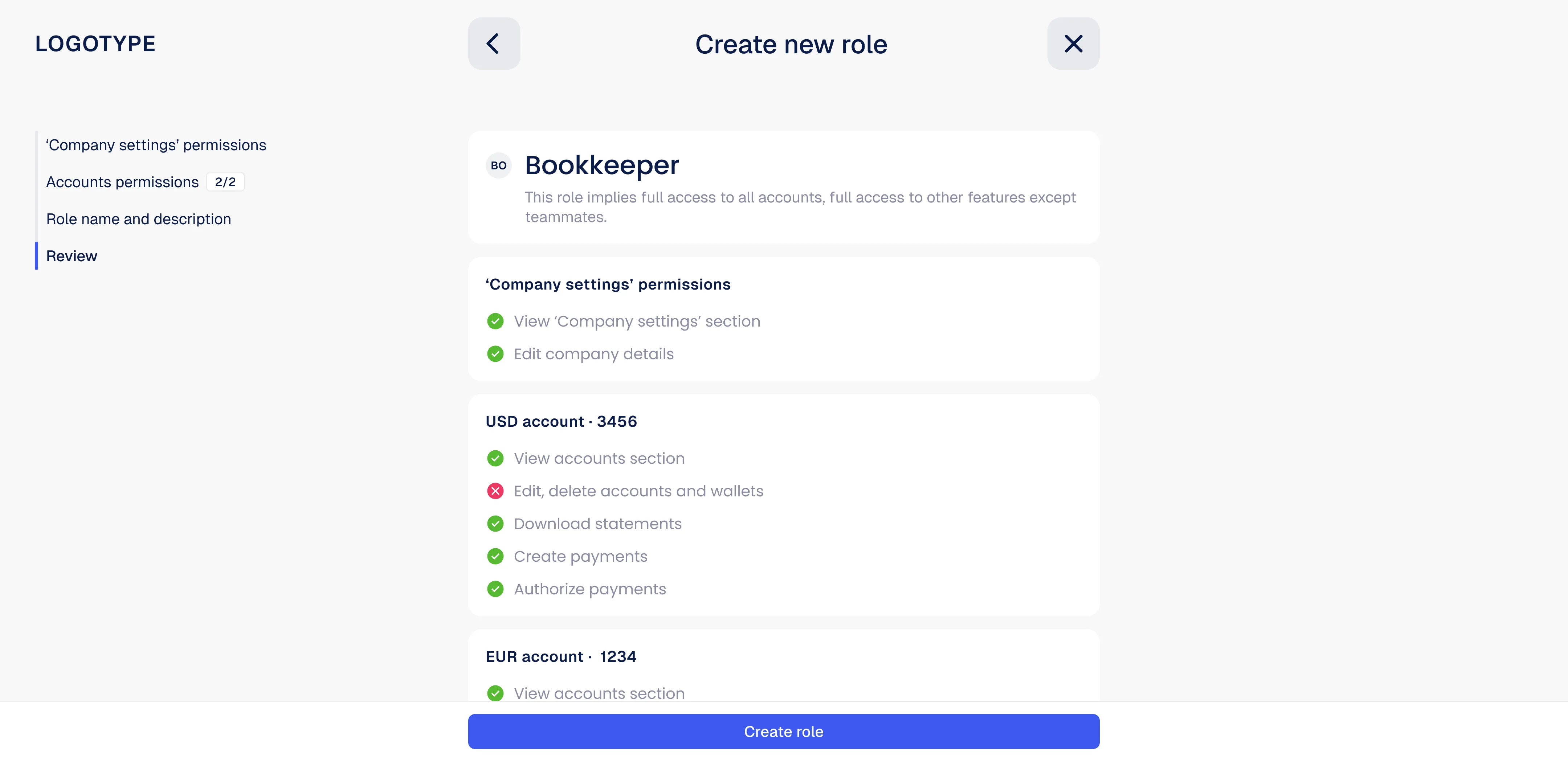Click green check under EUR account 1234
The width and height of the screenshot is (1568, 762).
[x=495, y=693]
